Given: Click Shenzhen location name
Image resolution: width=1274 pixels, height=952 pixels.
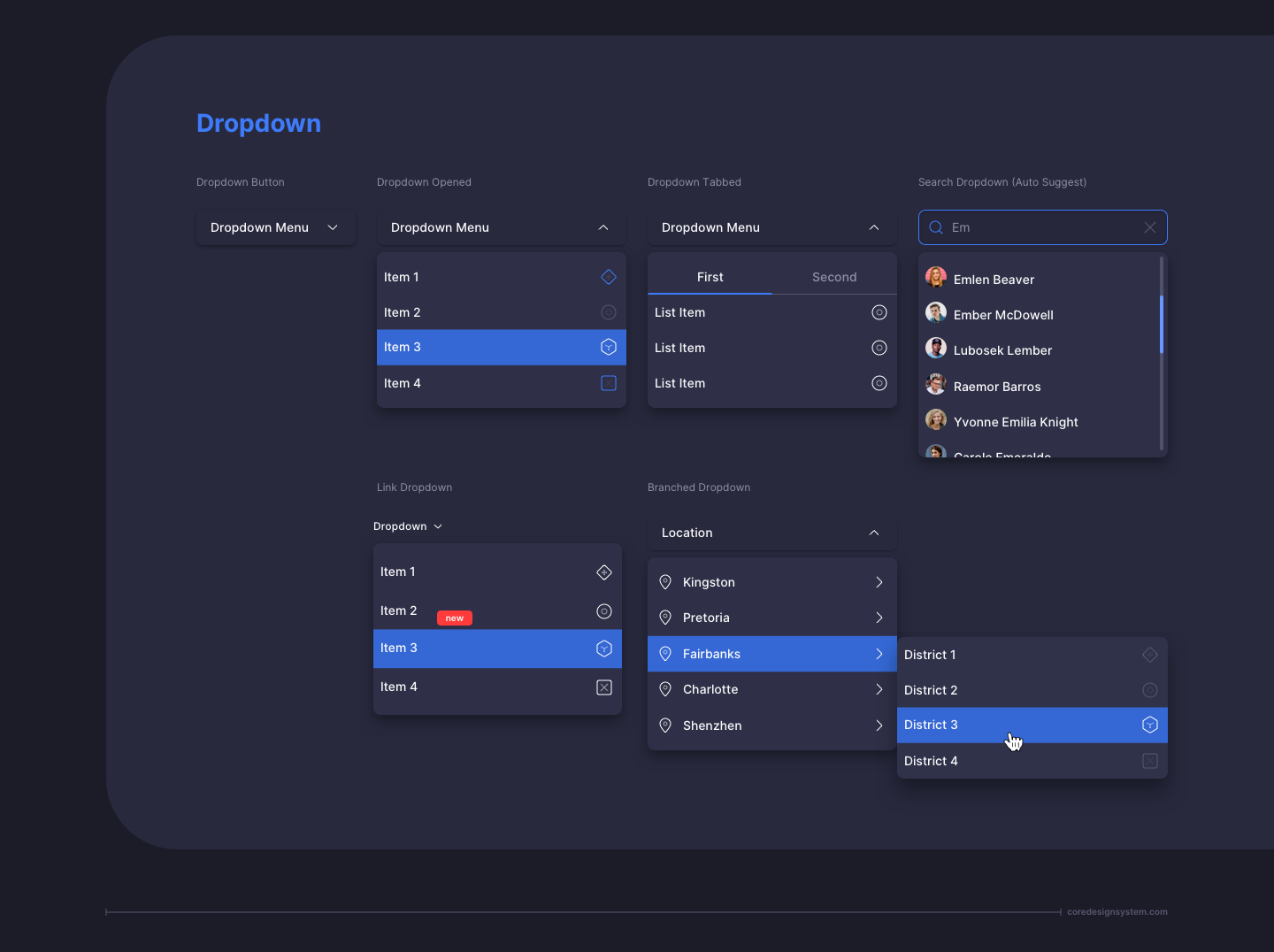Looking at the screenshot, I should [x=712, y=726].
